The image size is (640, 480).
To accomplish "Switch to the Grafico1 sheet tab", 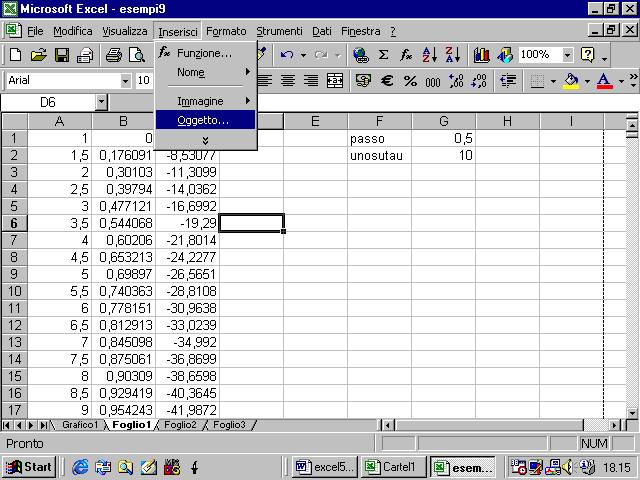I will click(80, 425).
